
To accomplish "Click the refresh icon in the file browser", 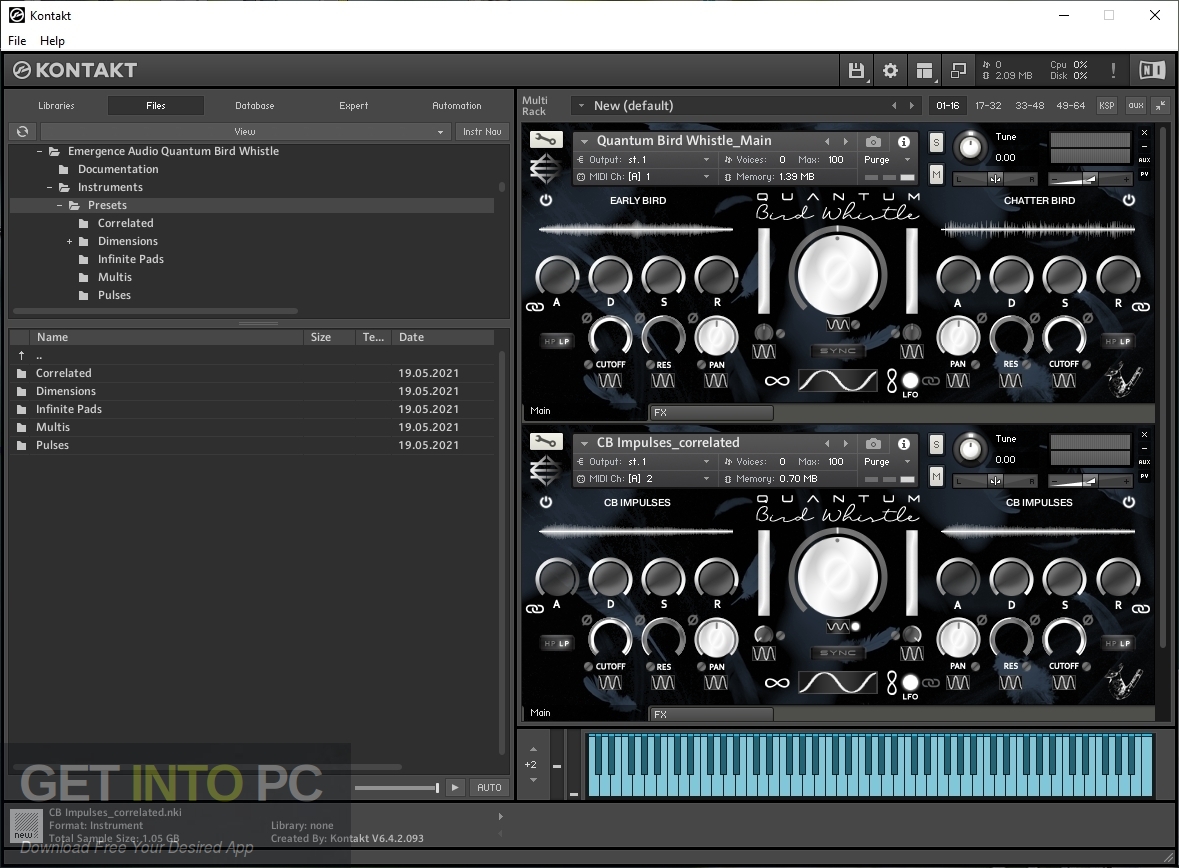I will (23, 132).
